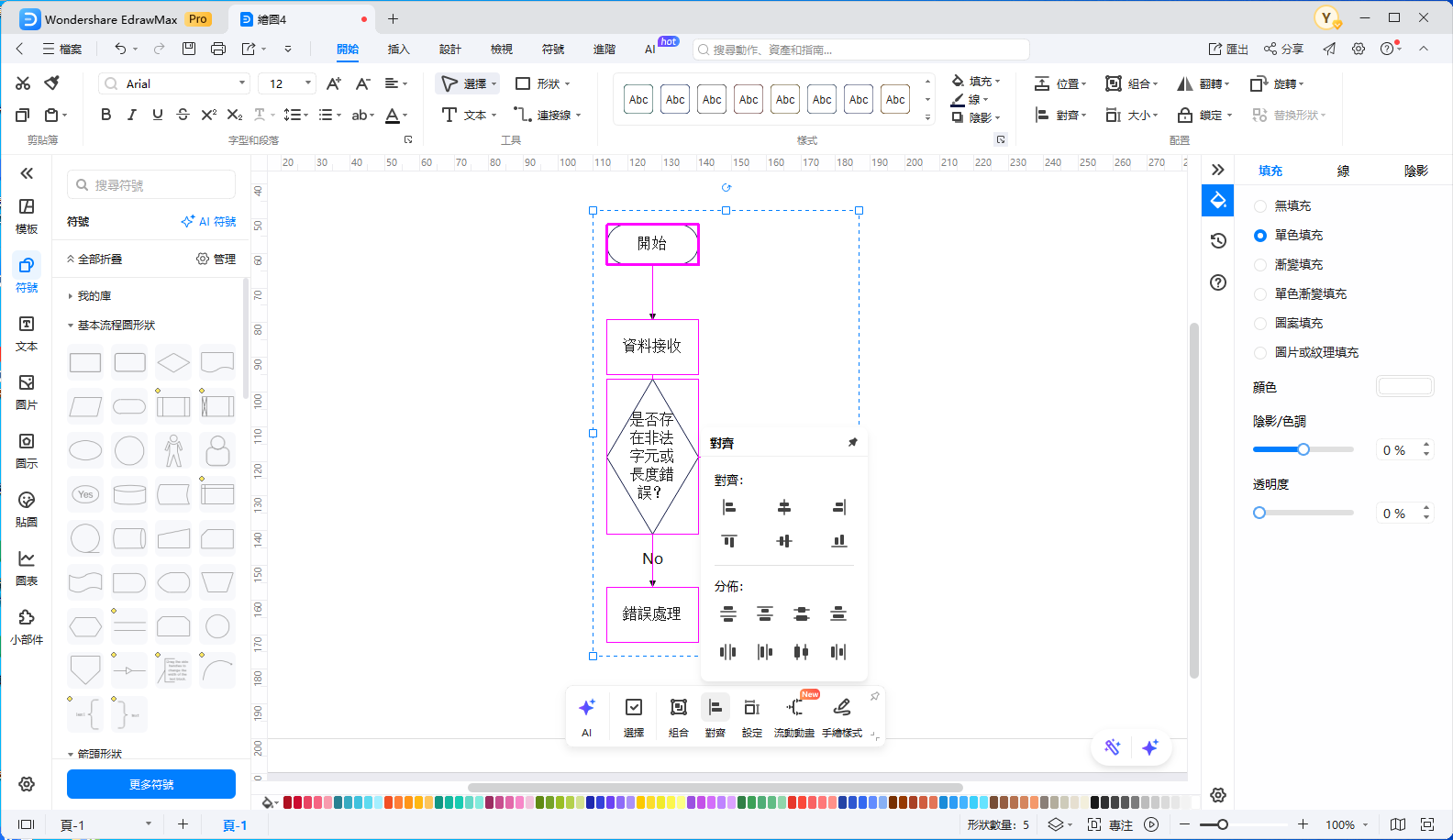Screen dimensions: 1453x840
Task: Open the 流動動畫 flow animation tool
Action: pyautogui.click(x=794, y=708)
